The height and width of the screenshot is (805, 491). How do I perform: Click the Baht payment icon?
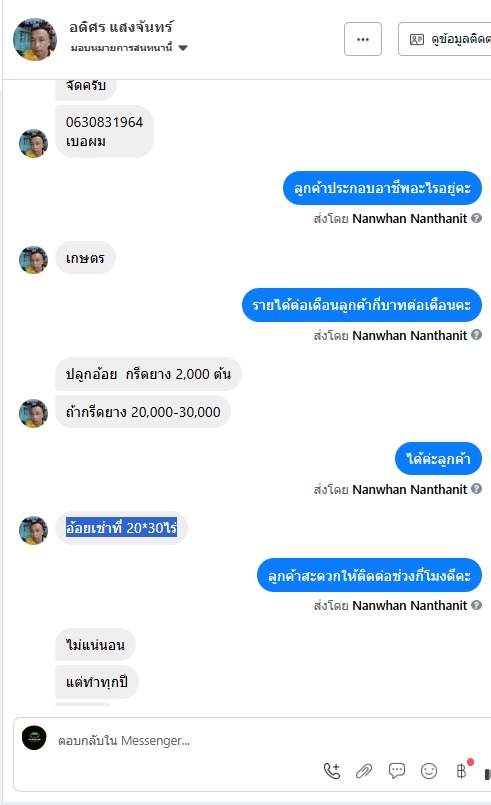(x=461, y=771)
